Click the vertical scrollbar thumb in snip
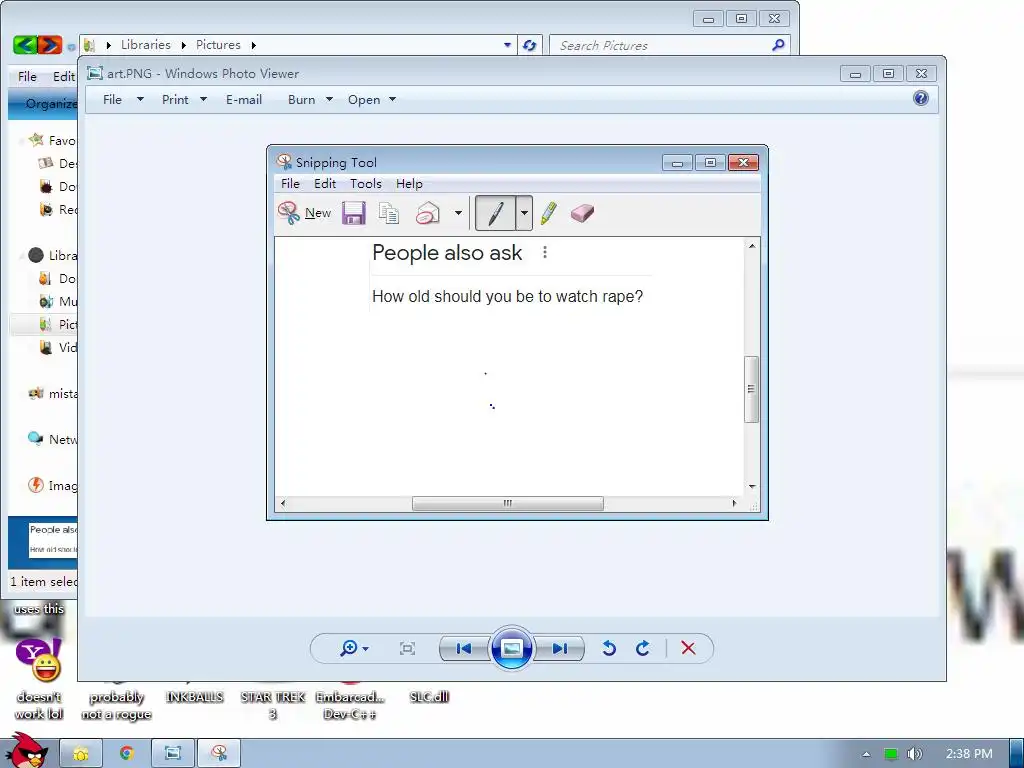 click(x=751, y=389)
